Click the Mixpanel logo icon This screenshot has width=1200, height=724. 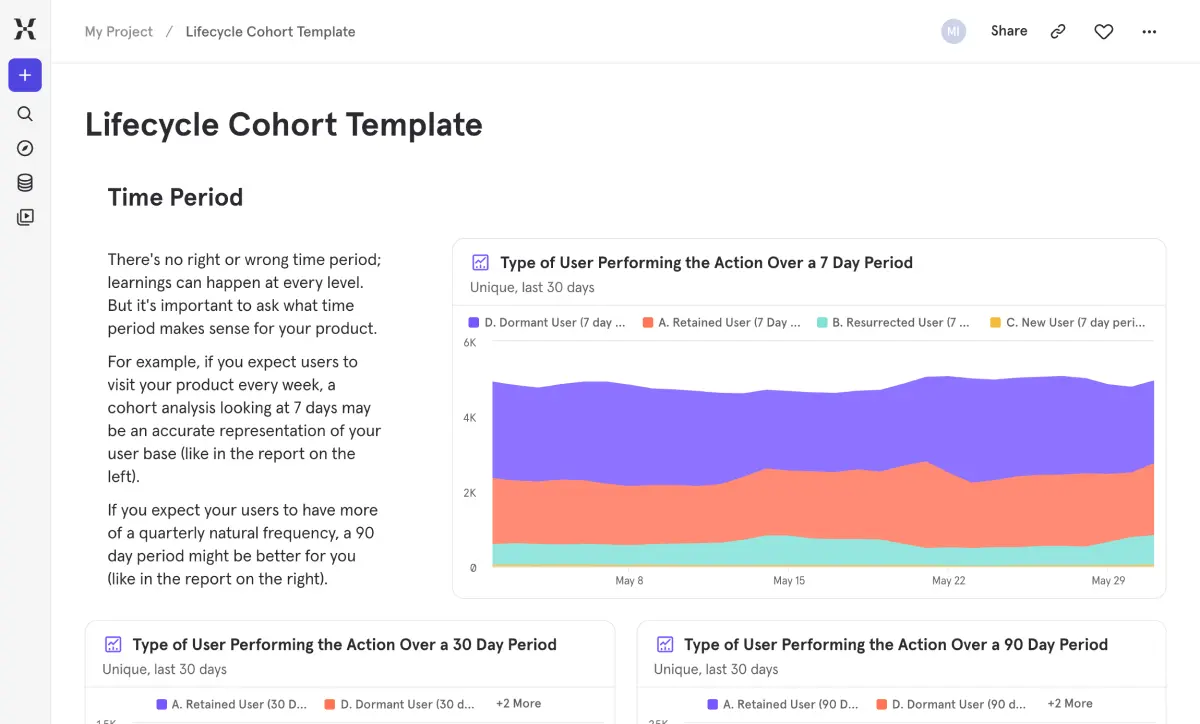(25, 29)
